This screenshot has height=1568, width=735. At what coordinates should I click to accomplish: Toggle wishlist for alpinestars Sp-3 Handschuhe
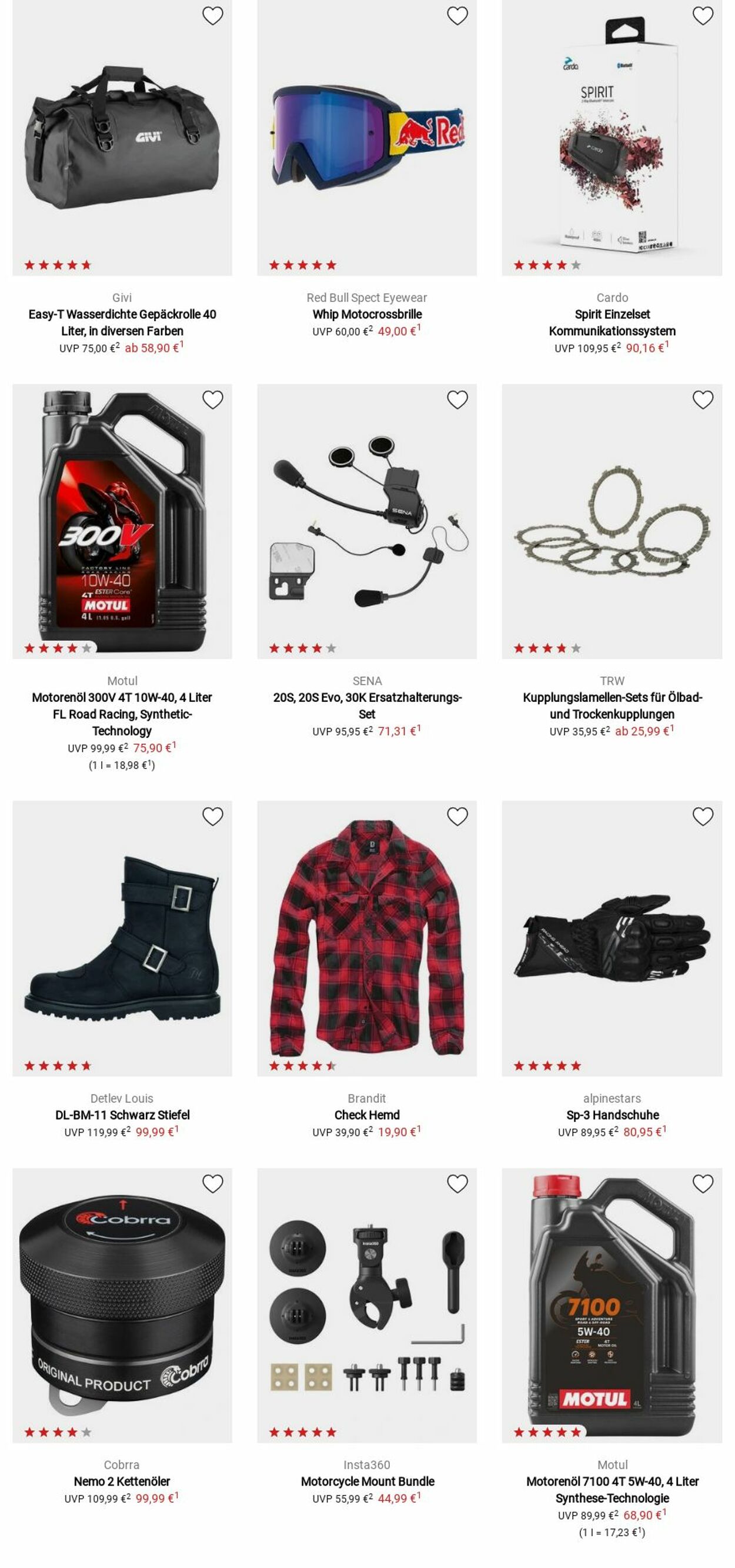pos(703,817)
